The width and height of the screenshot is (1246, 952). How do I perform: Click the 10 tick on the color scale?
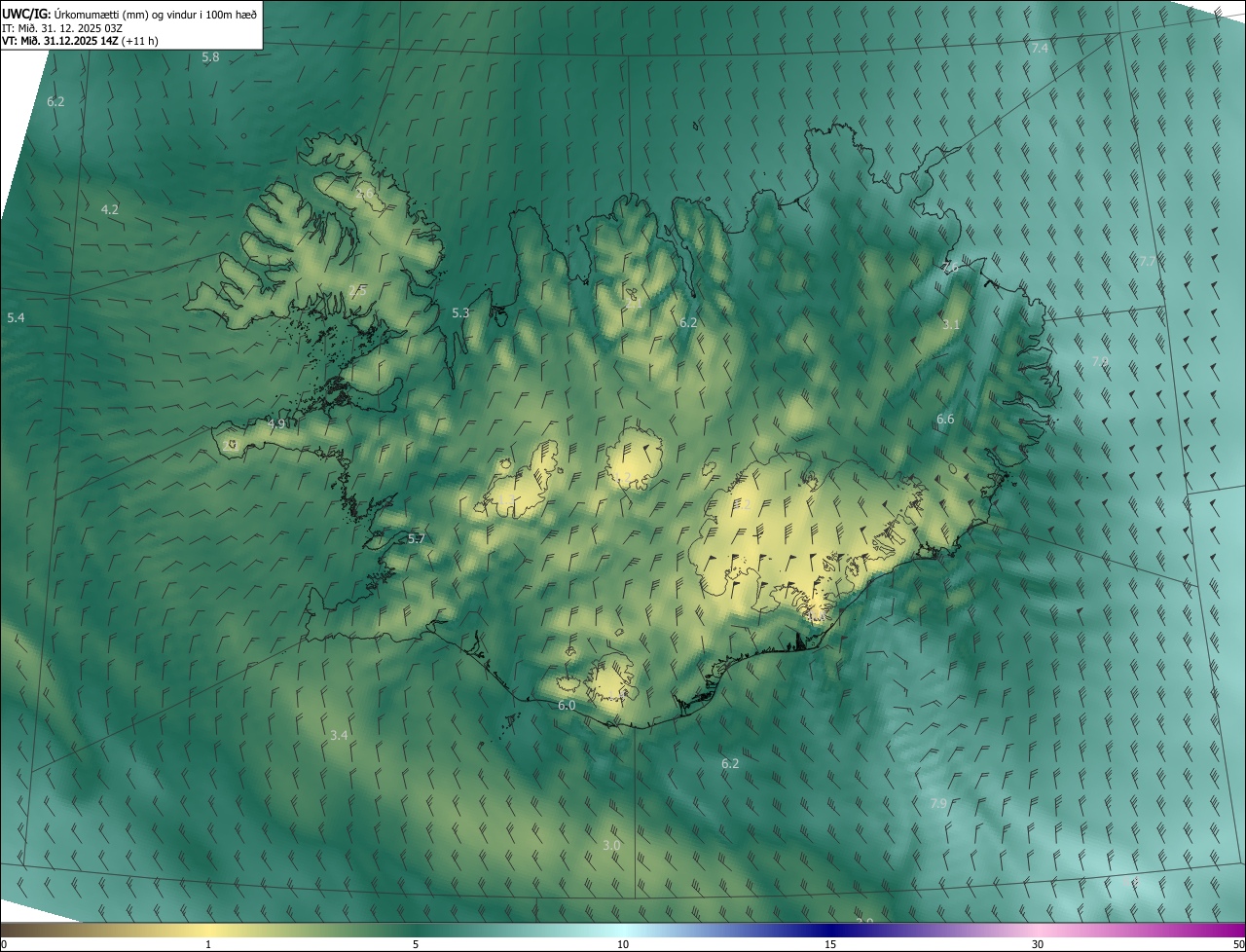(x=623, y=944)
